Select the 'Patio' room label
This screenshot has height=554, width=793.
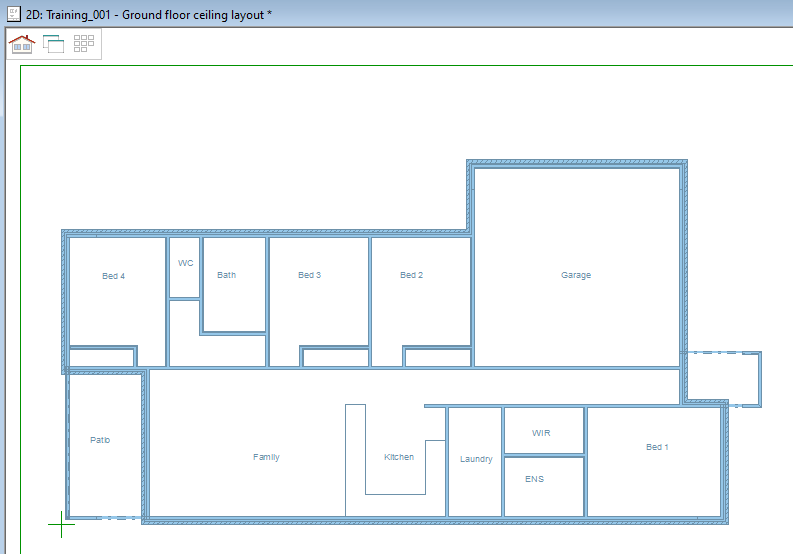point(100,440)
